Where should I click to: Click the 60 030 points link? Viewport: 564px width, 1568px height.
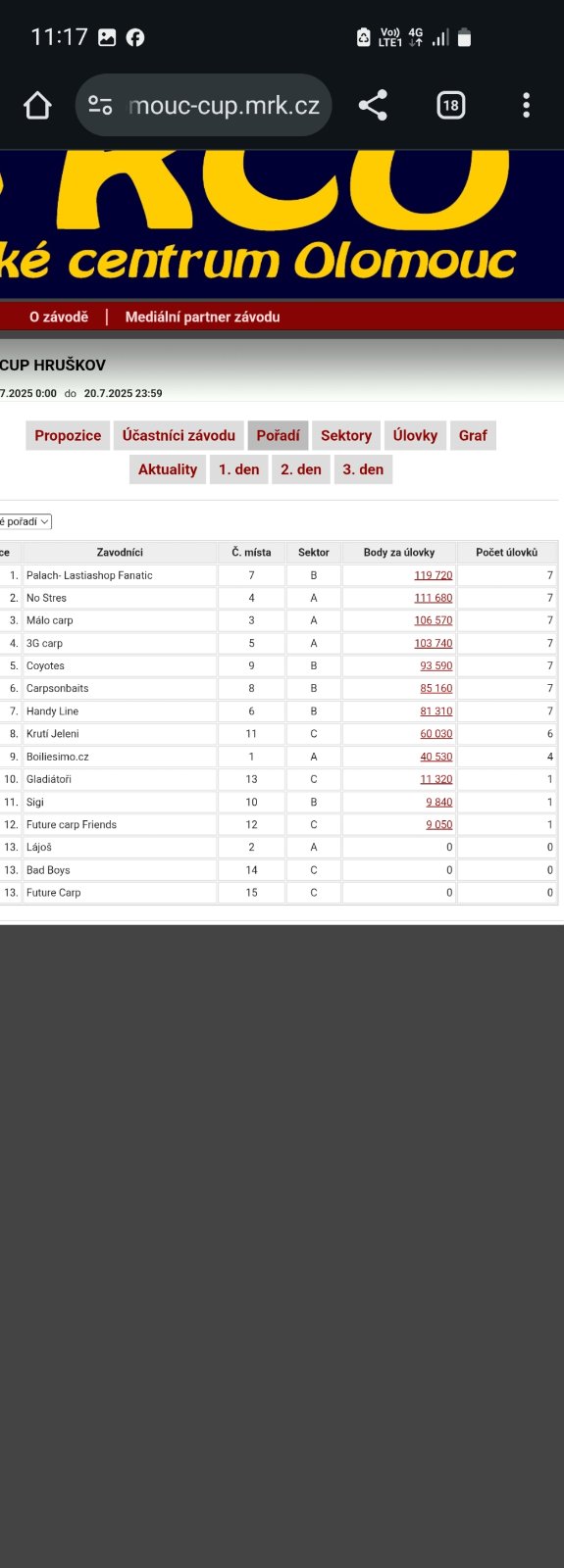[x=436, y=733]
